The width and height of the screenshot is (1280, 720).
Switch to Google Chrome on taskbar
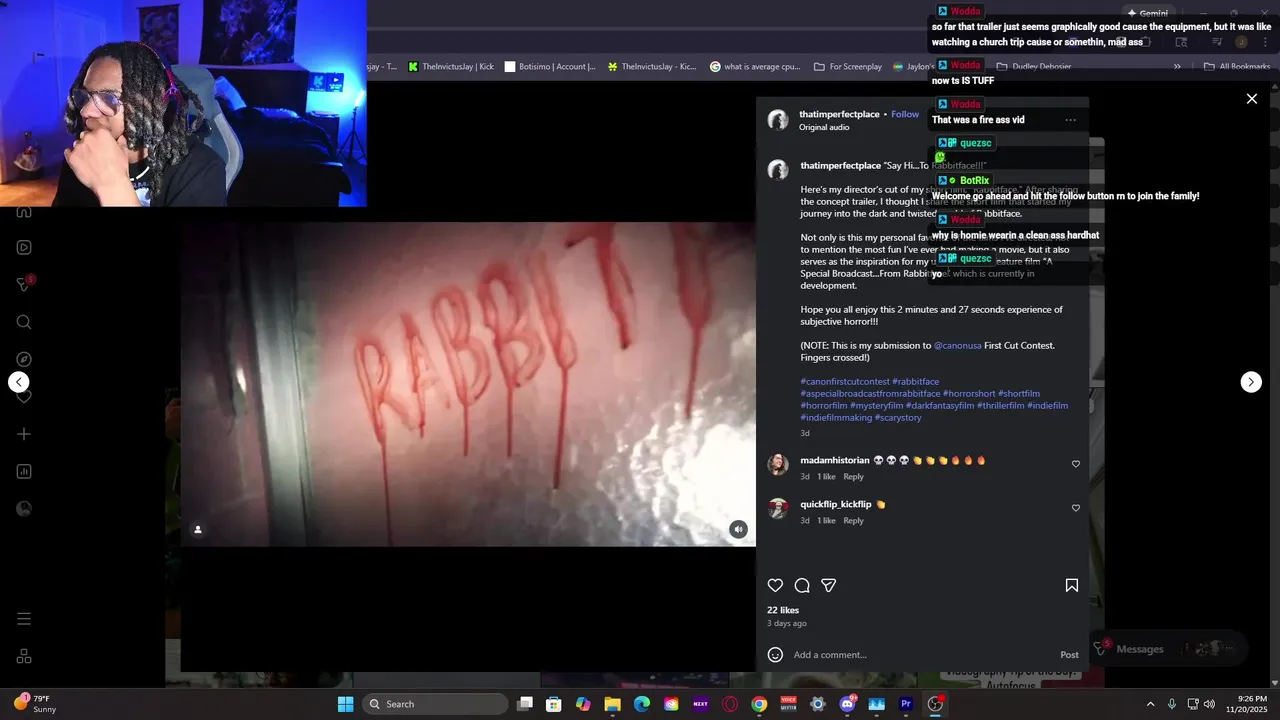(x=759, y=704)
